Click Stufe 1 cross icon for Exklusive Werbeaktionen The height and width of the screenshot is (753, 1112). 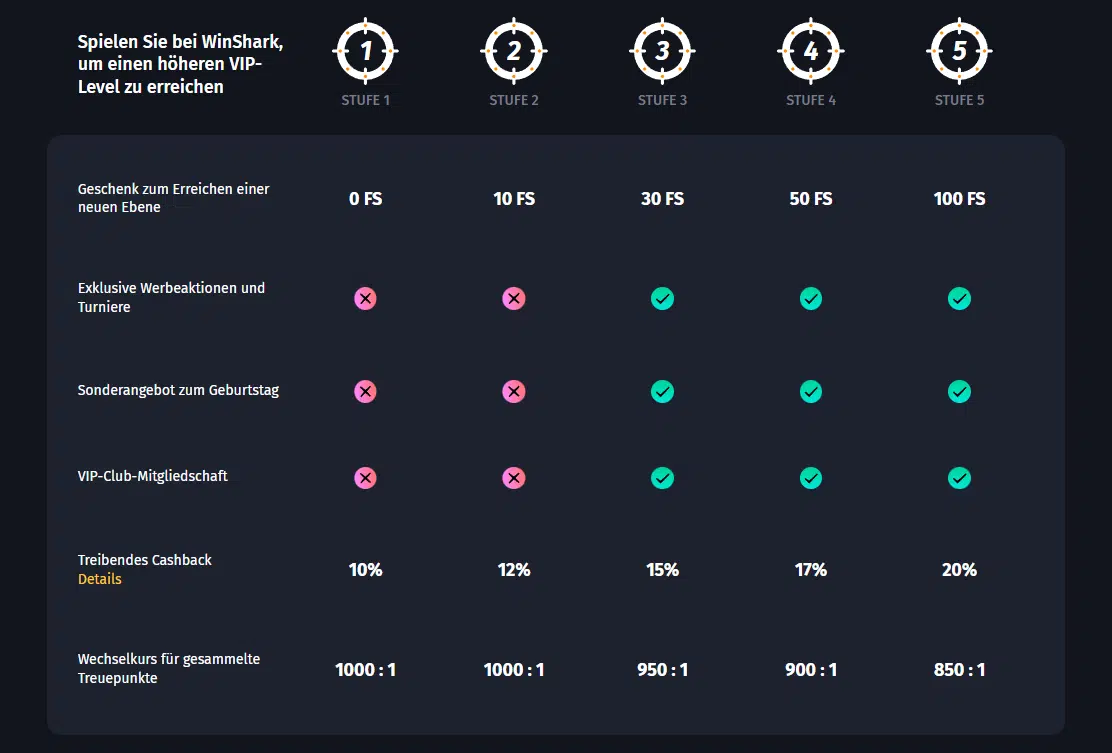tap(365, 299)
